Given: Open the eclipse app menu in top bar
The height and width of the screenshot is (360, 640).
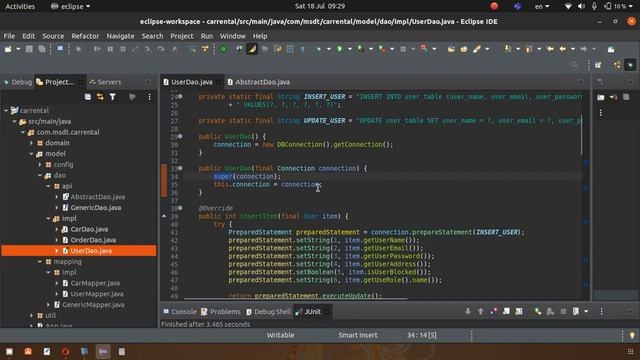Looking at the screenshot, I should (x=70, y=7).
